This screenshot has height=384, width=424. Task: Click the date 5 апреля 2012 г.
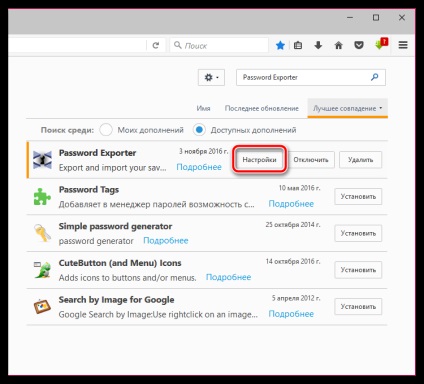pos(296,298)
